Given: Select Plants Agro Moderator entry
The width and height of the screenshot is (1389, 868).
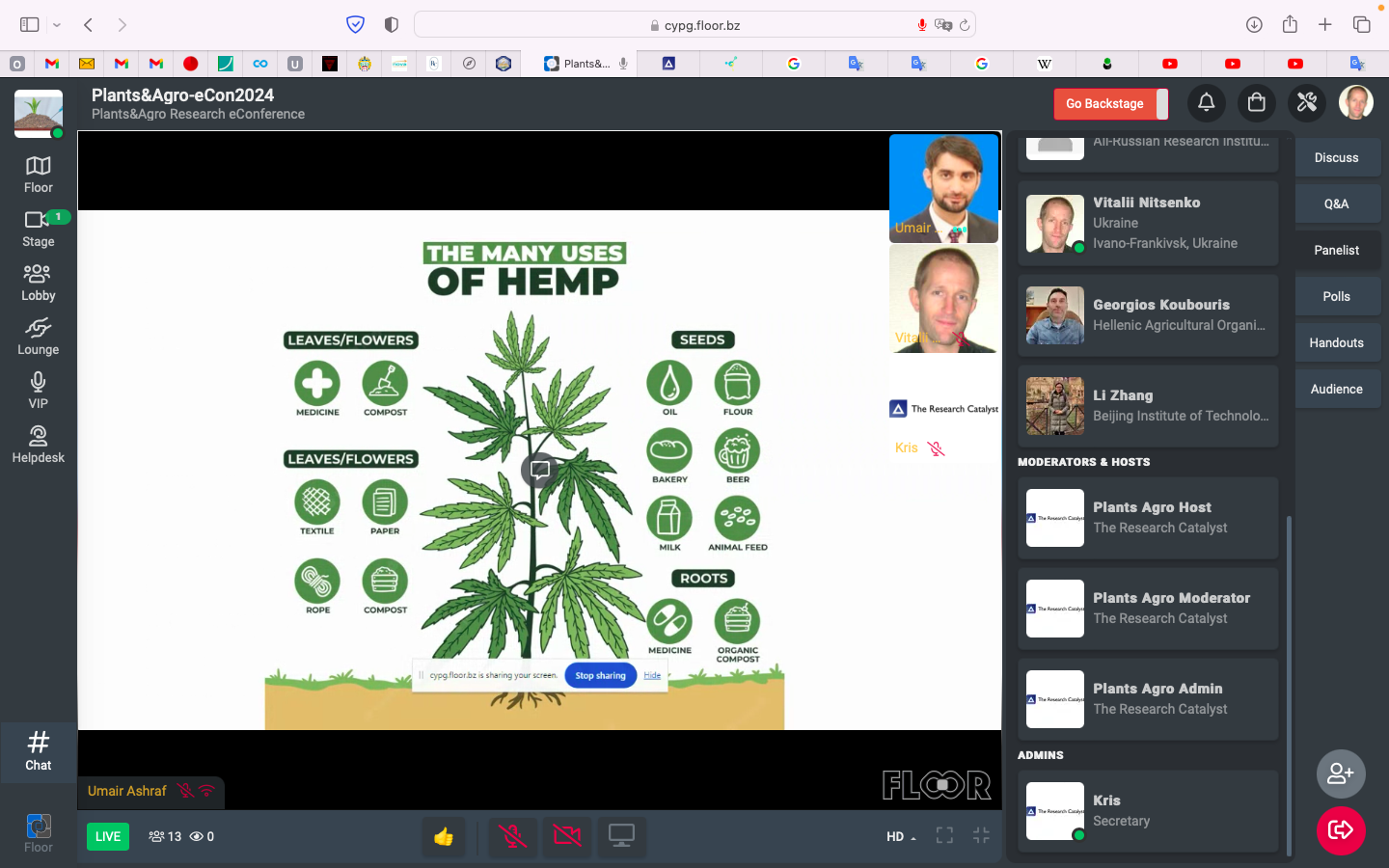Looking at the screenshot, I should click(1148, 609).
